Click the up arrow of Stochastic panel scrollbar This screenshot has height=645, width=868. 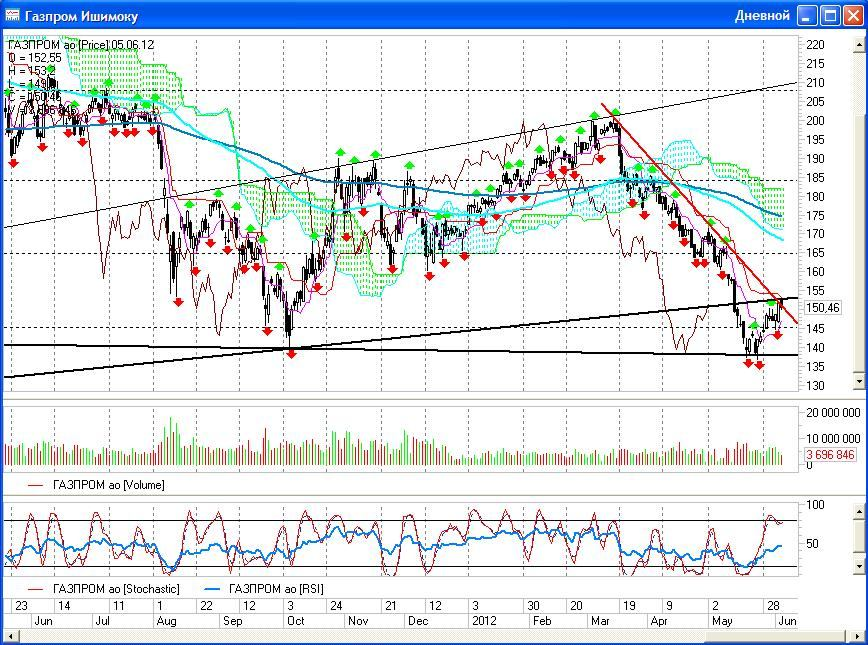click(859, 511)
